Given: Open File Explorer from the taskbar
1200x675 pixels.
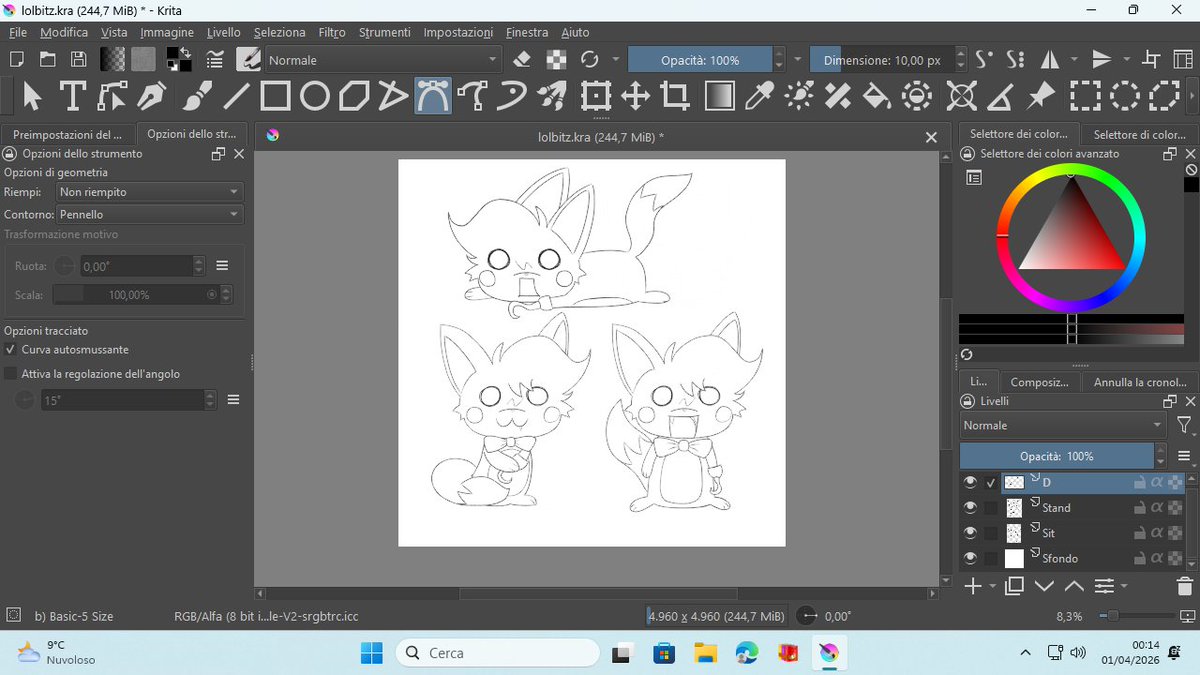Looking at the screenshot, I should tap(706, 653).
